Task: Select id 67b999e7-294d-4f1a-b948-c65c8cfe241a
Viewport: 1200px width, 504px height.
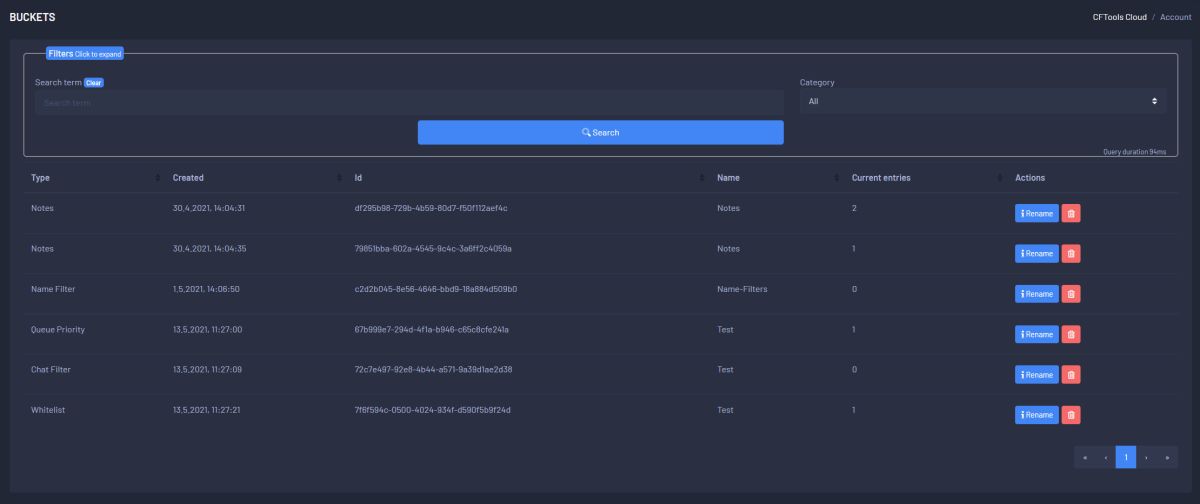Action: point(432,329)
